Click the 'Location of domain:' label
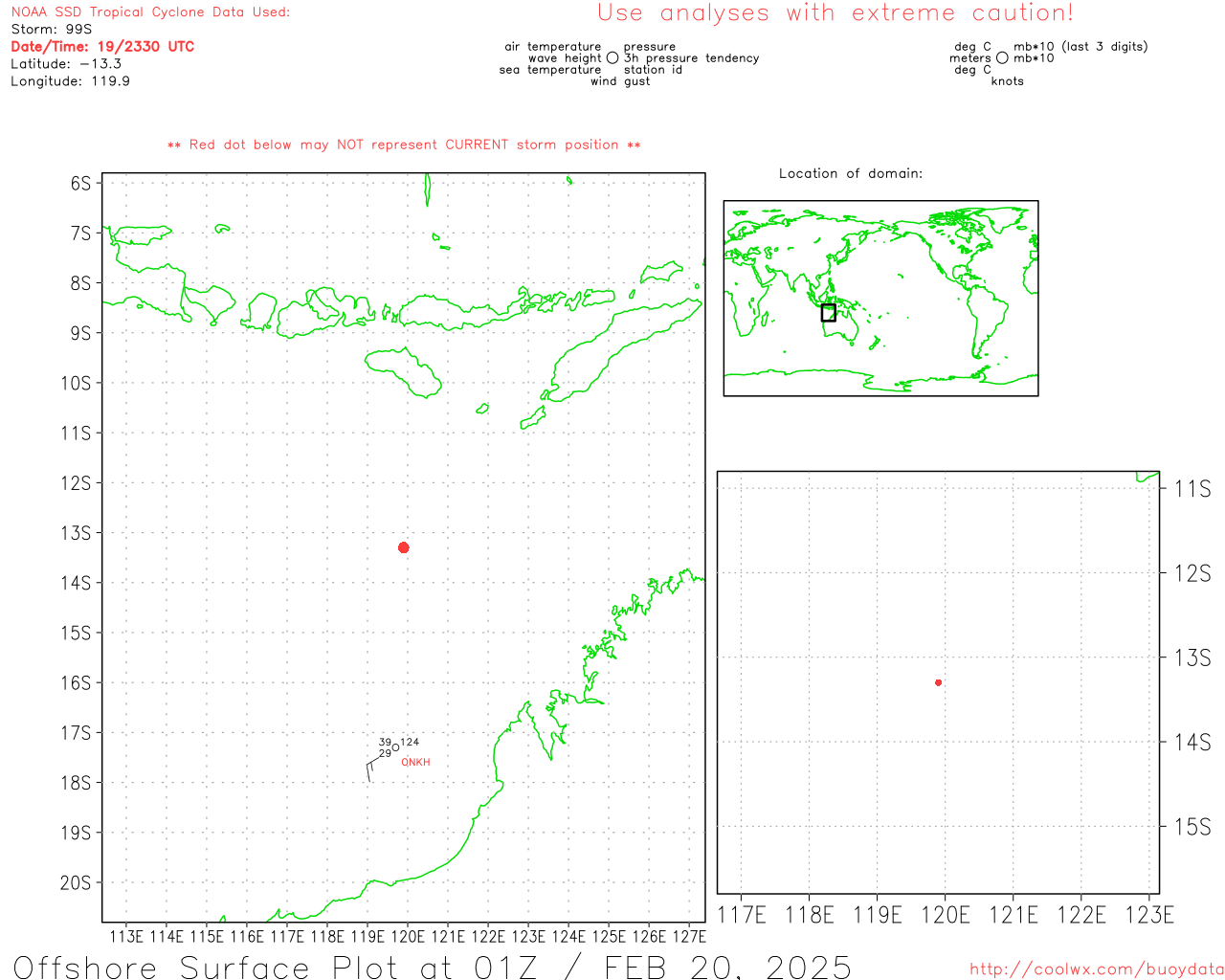Viewport: 1225px width, 980px height. pyautogui.click(x=851, y=173)
